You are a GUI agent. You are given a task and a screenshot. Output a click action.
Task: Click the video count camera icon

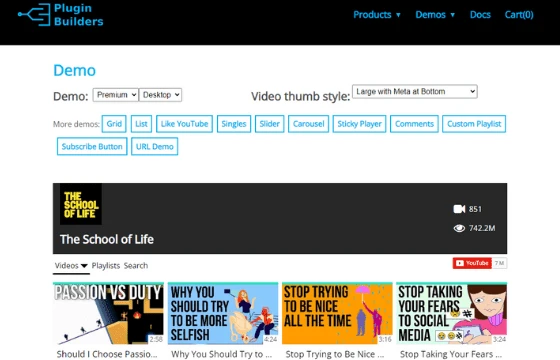point(459,209)
